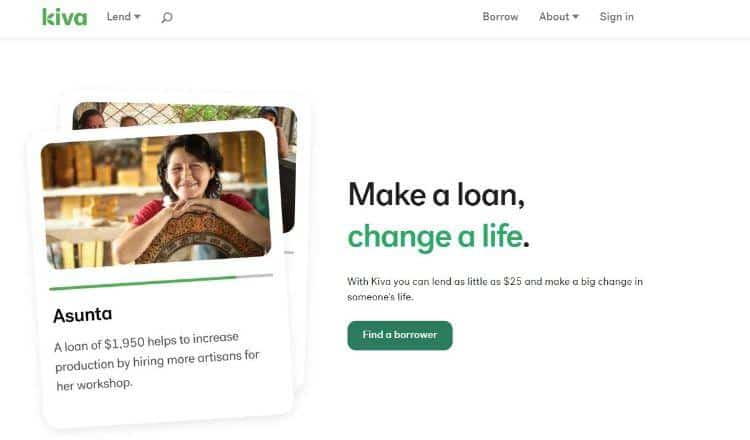The width and height of the screenshot is (750, 440).
Task: Click the Kiva logo
Action: click(65, 17)
